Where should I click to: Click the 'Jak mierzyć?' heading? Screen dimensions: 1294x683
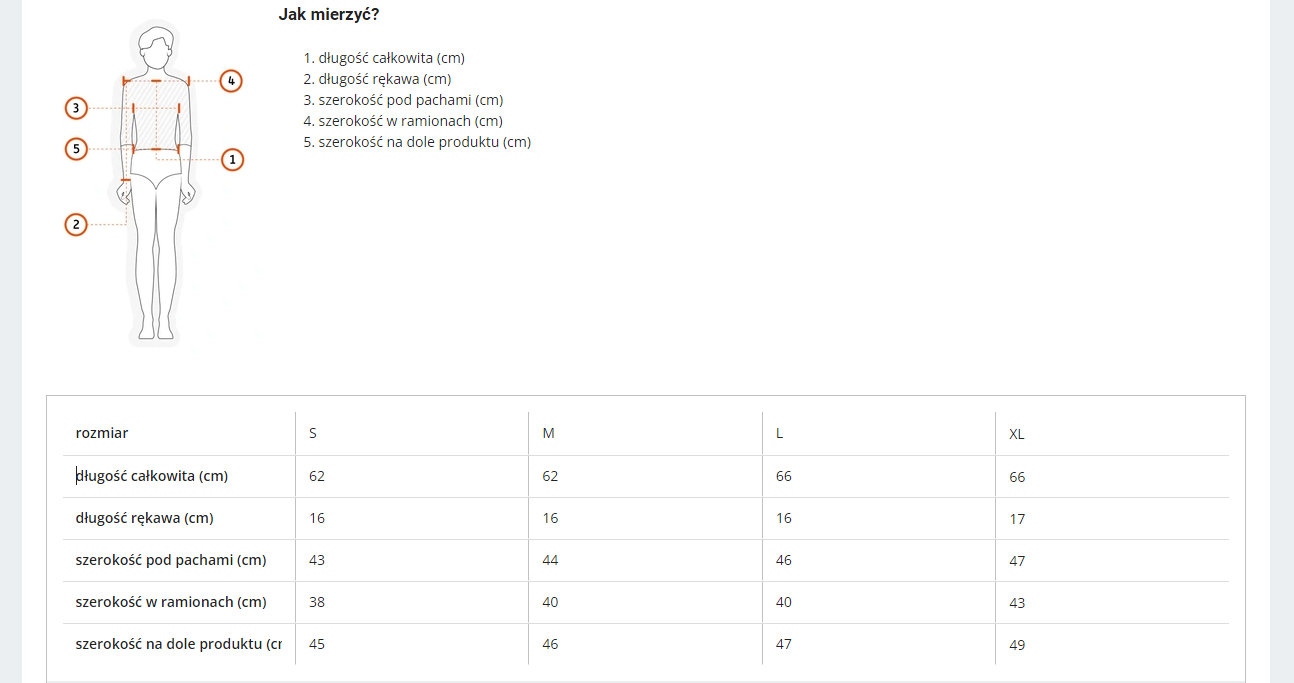tap(328, 14)
